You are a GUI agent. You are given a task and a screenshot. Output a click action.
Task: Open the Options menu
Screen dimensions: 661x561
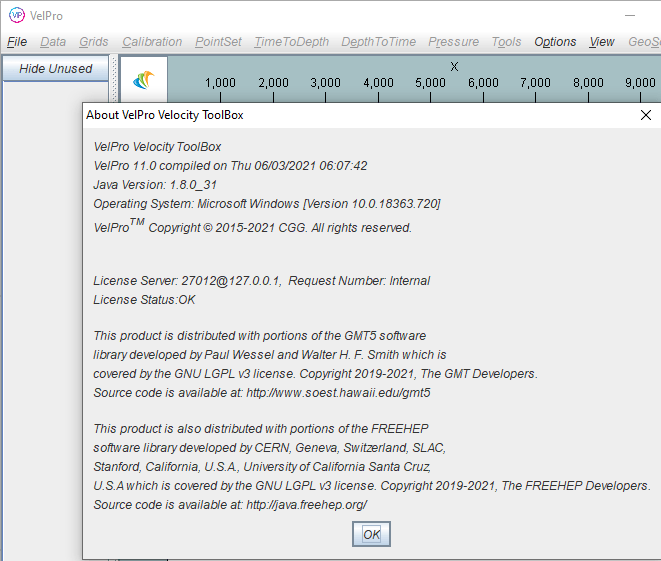click(x=555, y=42)
